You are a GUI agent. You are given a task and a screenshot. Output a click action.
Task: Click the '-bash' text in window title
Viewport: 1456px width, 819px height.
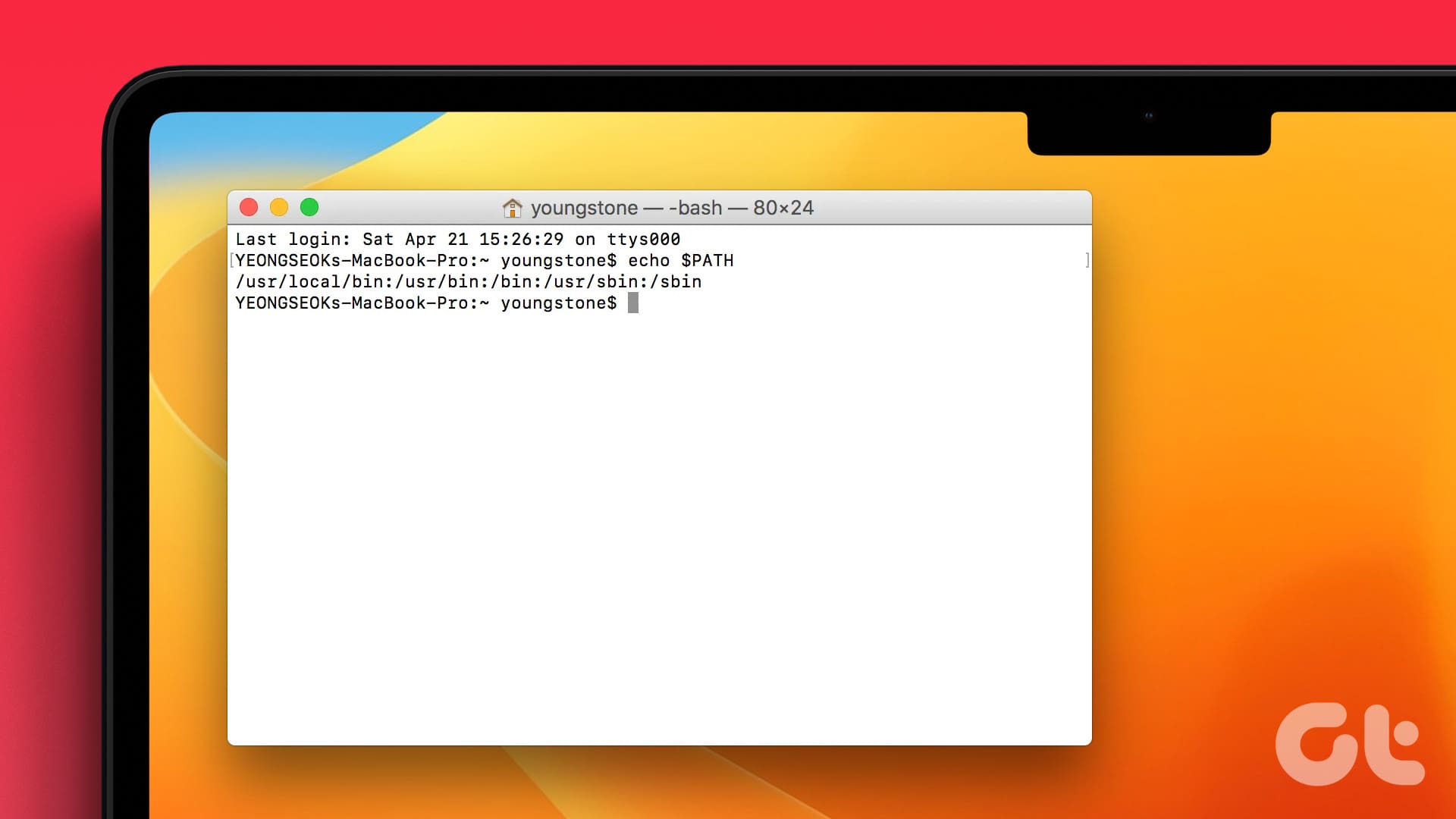tap(695, 208)
